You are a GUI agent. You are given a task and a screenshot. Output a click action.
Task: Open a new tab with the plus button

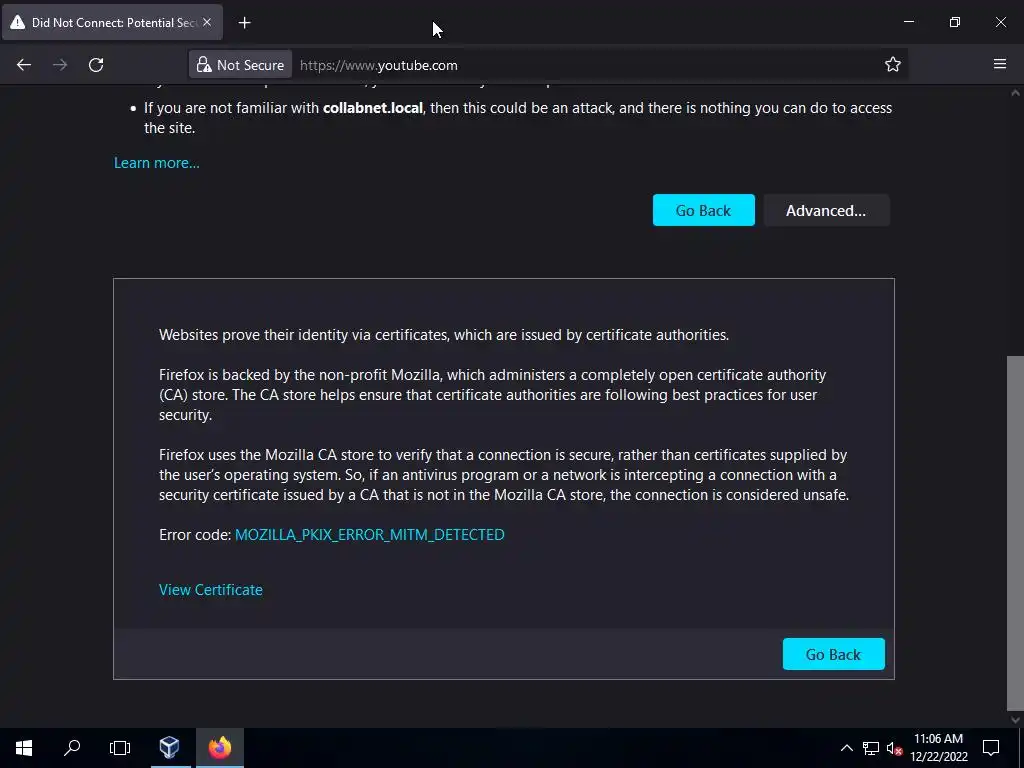(x=244, y=23)
